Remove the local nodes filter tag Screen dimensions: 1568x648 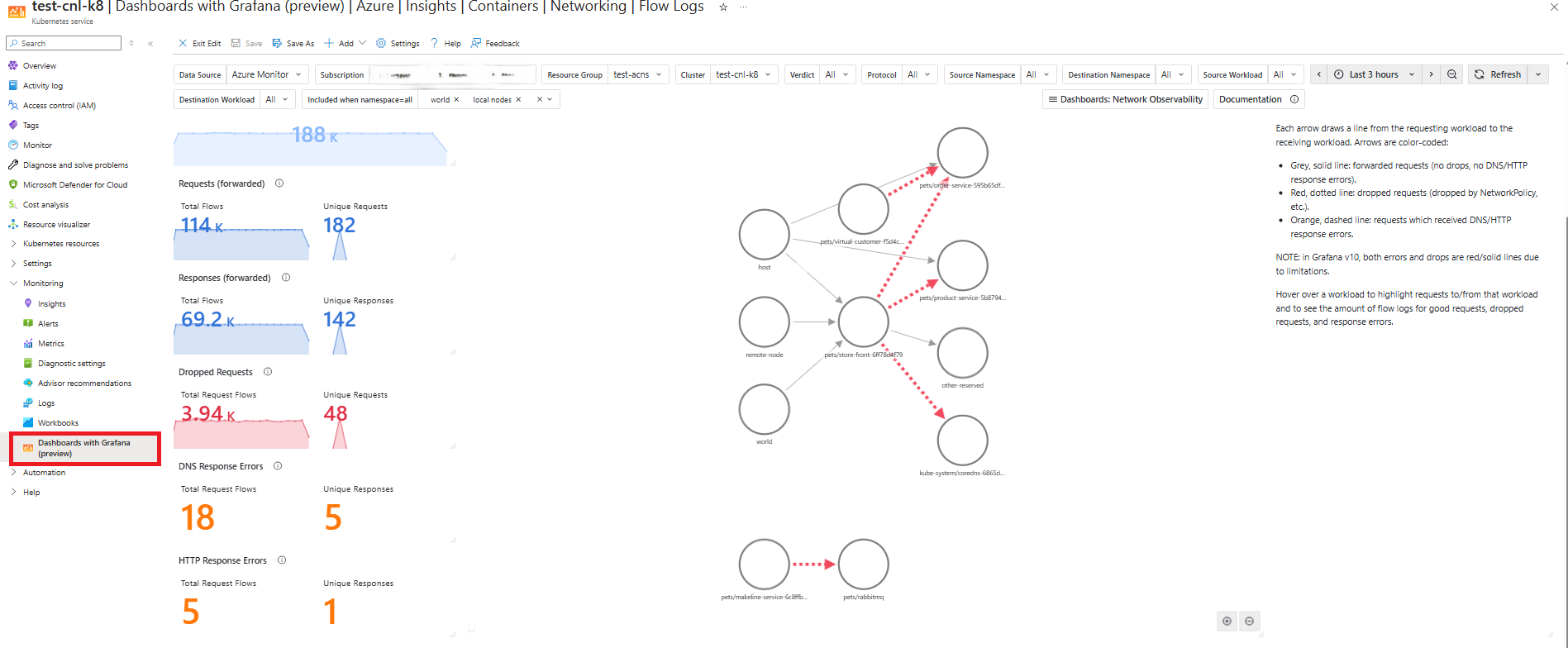pyautogui.click(x=518, y=100)
